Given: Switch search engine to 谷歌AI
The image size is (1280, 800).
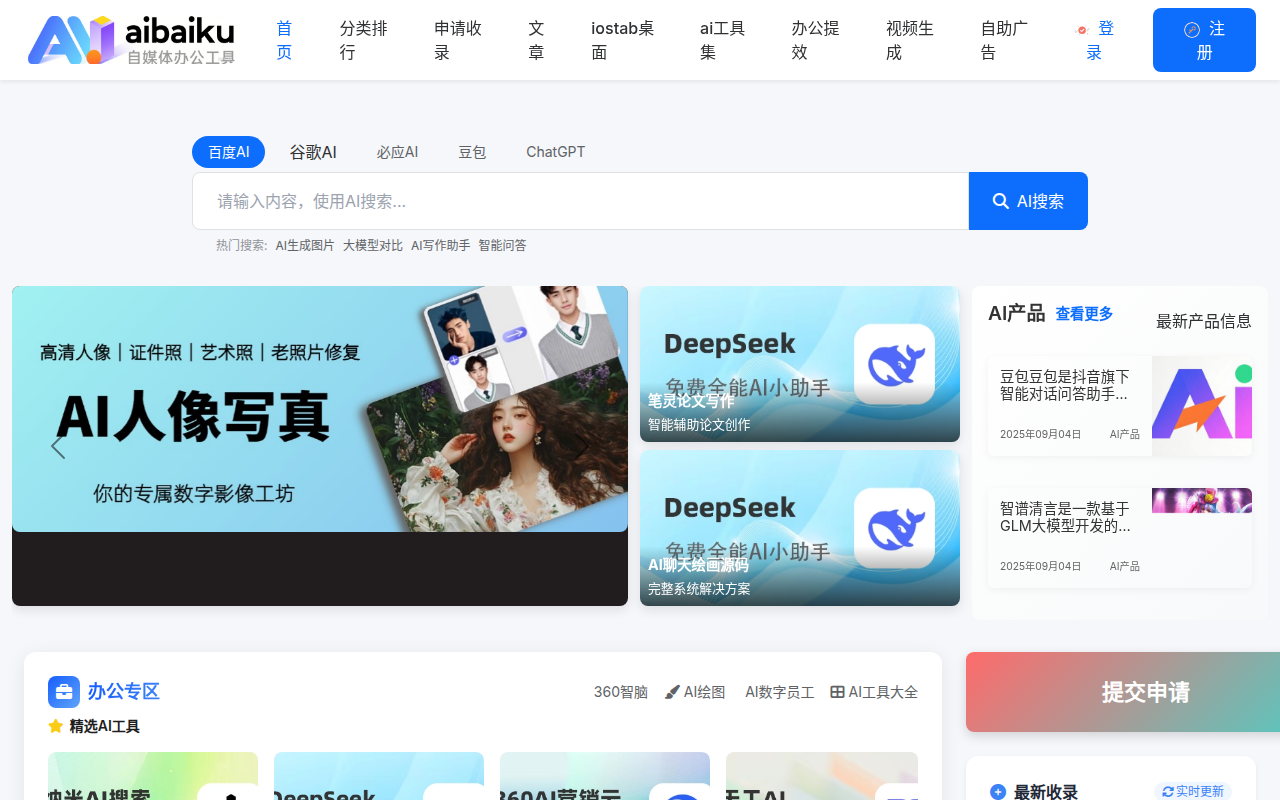Looking at the screenshot, I should (313, 151).
